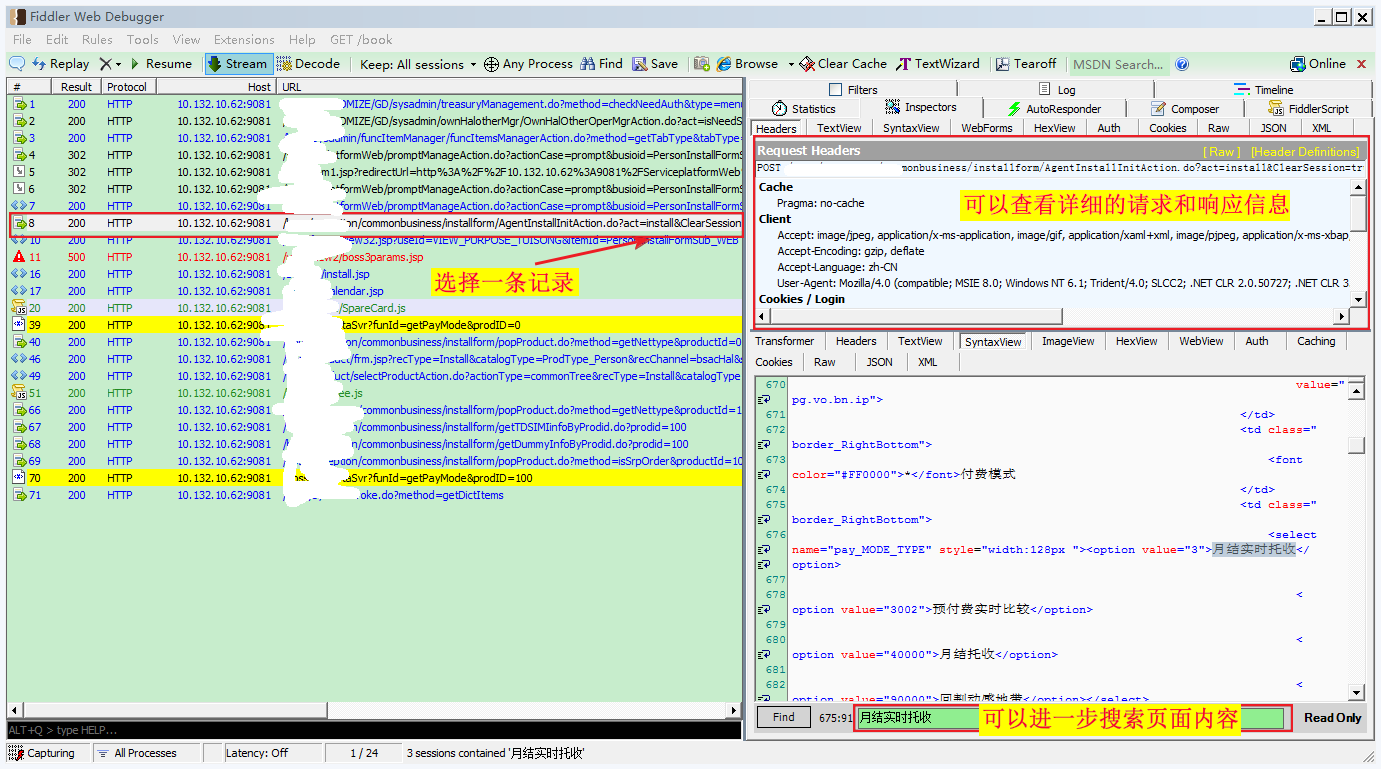This screenshot has width=1381, height=769.
Task: Open the Tools menu
Action: click(142, 40)
